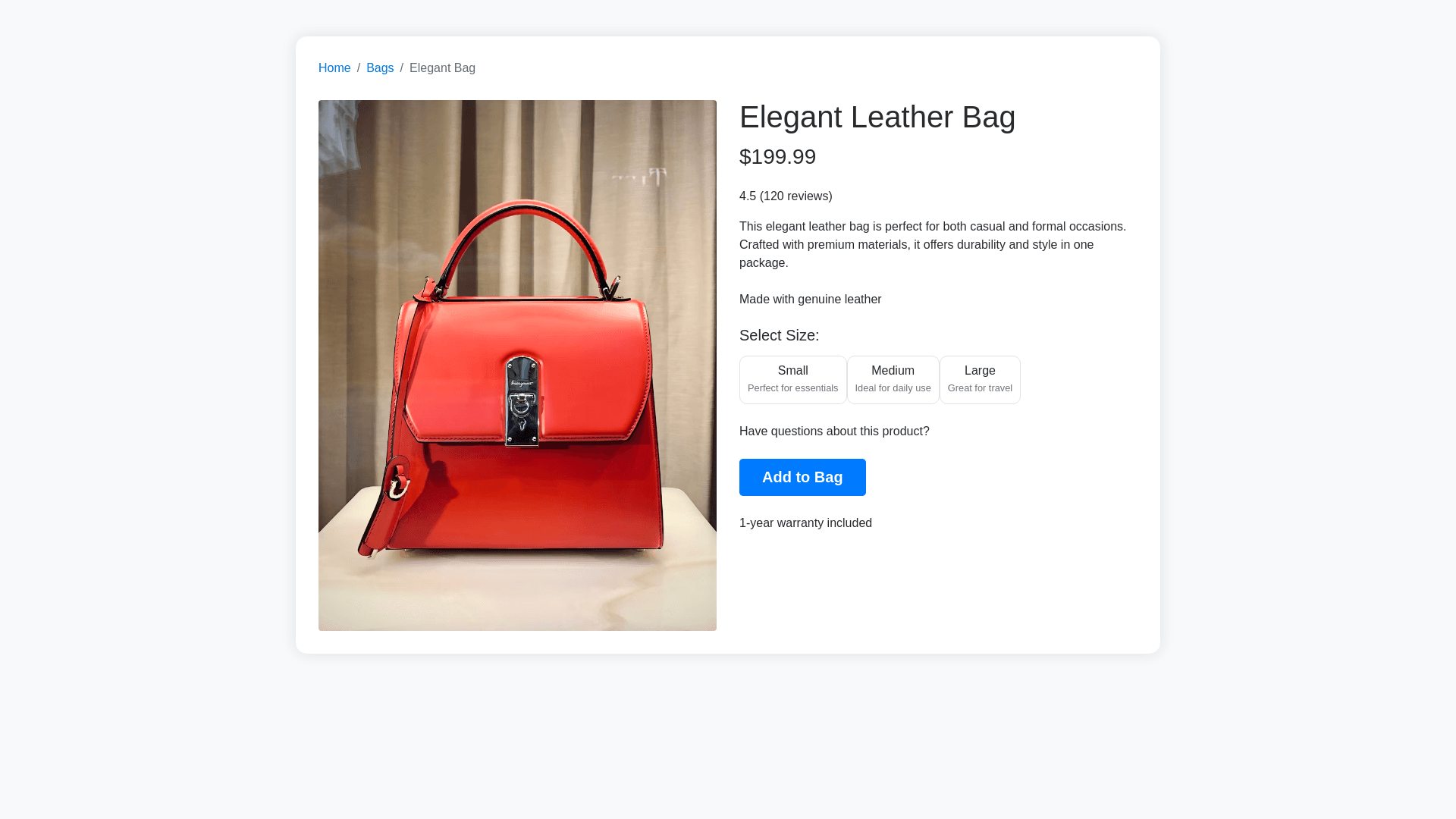Go to the Home breadcrumb link
Image resolution: width=1456 pixels, height=819 pixels.
pyautogui.click(x=334, y=68)
